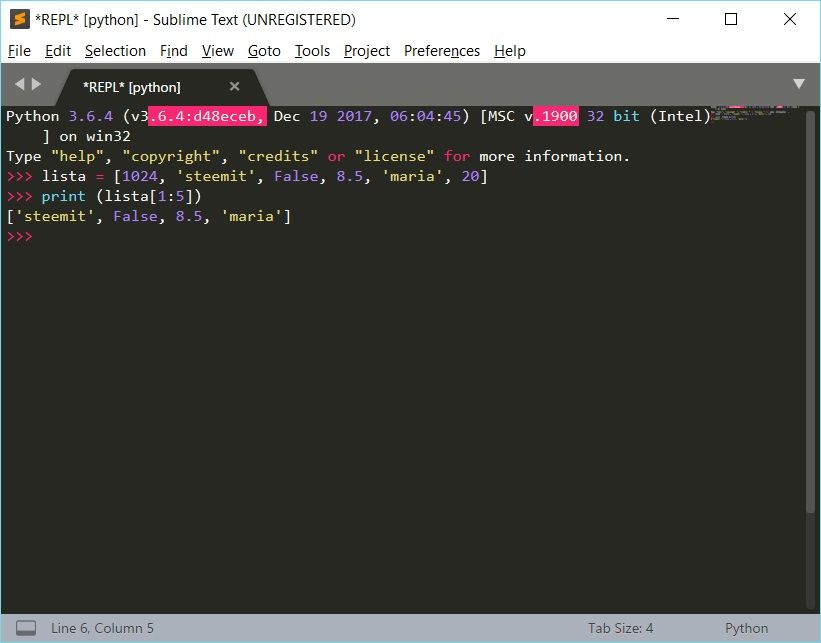Change indentation via Tab Size: 4
The width and height of the screenshot is (821, 643).
coord(620,628)
